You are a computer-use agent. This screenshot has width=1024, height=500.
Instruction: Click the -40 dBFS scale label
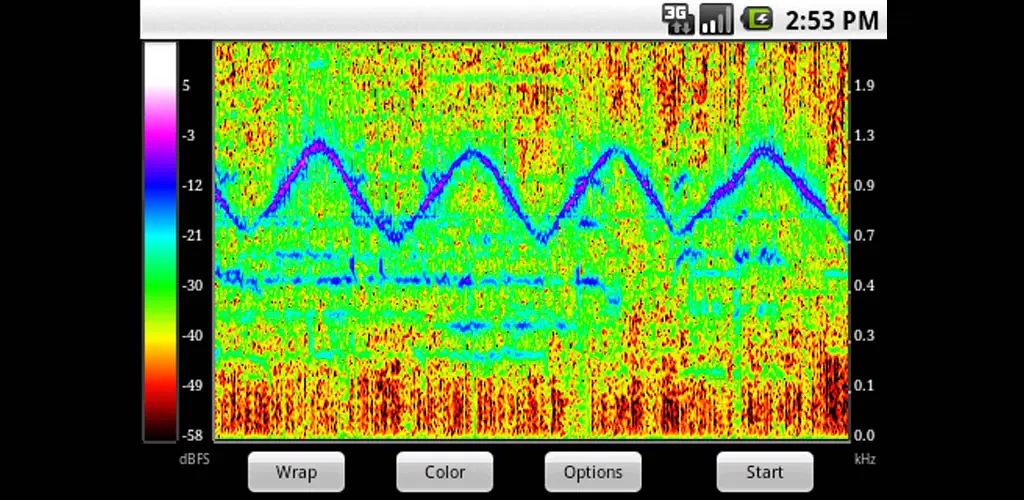[x=191, y=336]
